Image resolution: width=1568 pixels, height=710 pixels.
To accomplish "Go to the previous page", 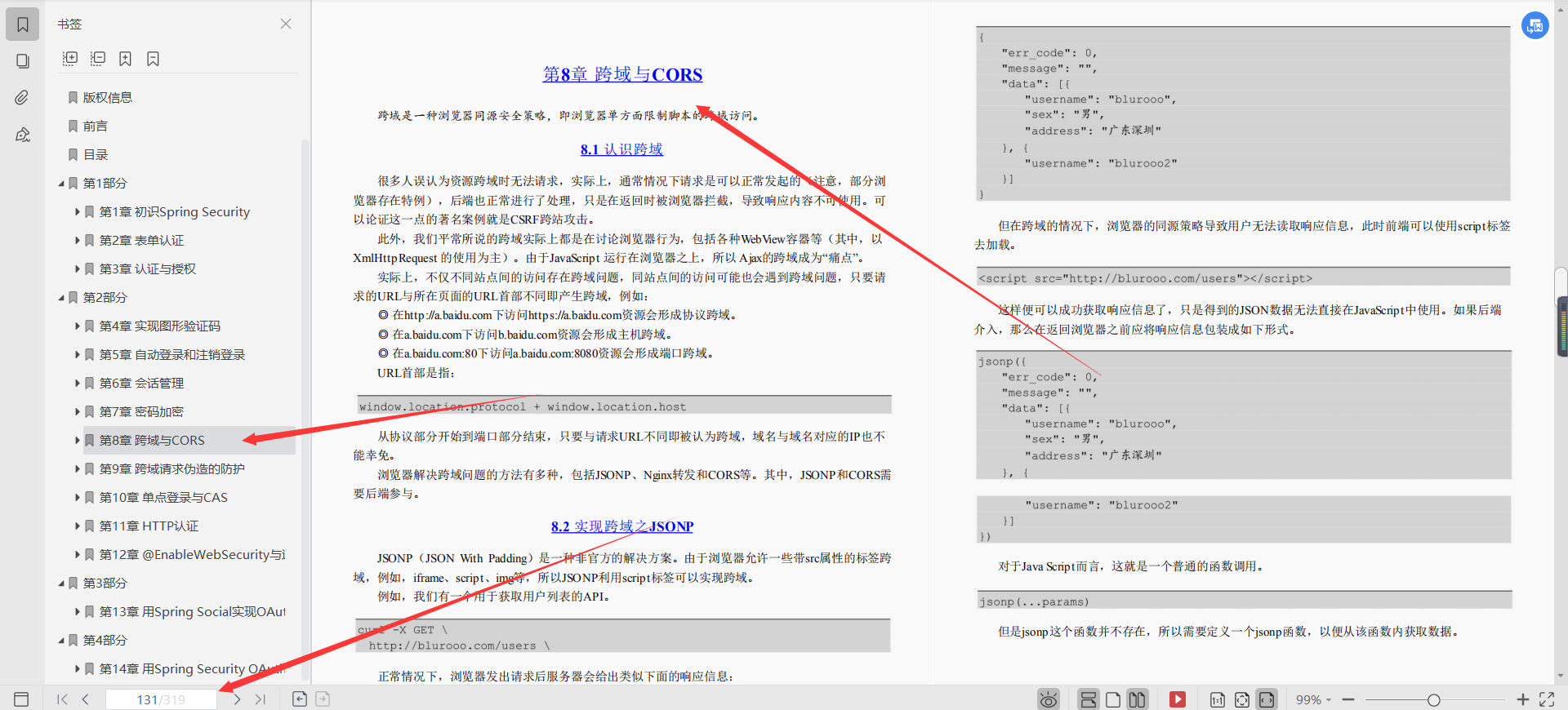I will 86,699.
